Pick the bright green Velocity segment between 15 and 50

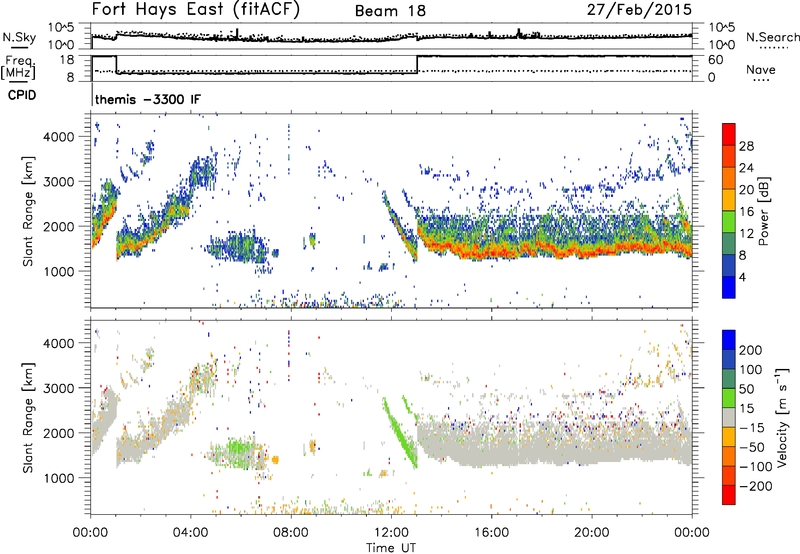click(x=729, y=398)
